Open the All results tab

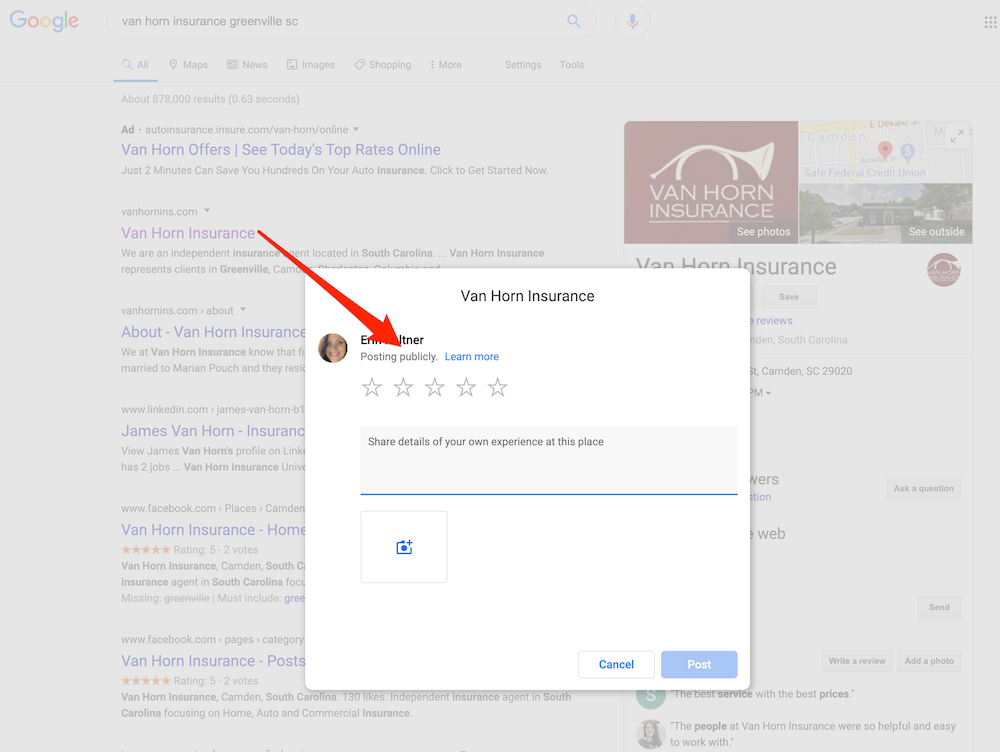point(135,65)
